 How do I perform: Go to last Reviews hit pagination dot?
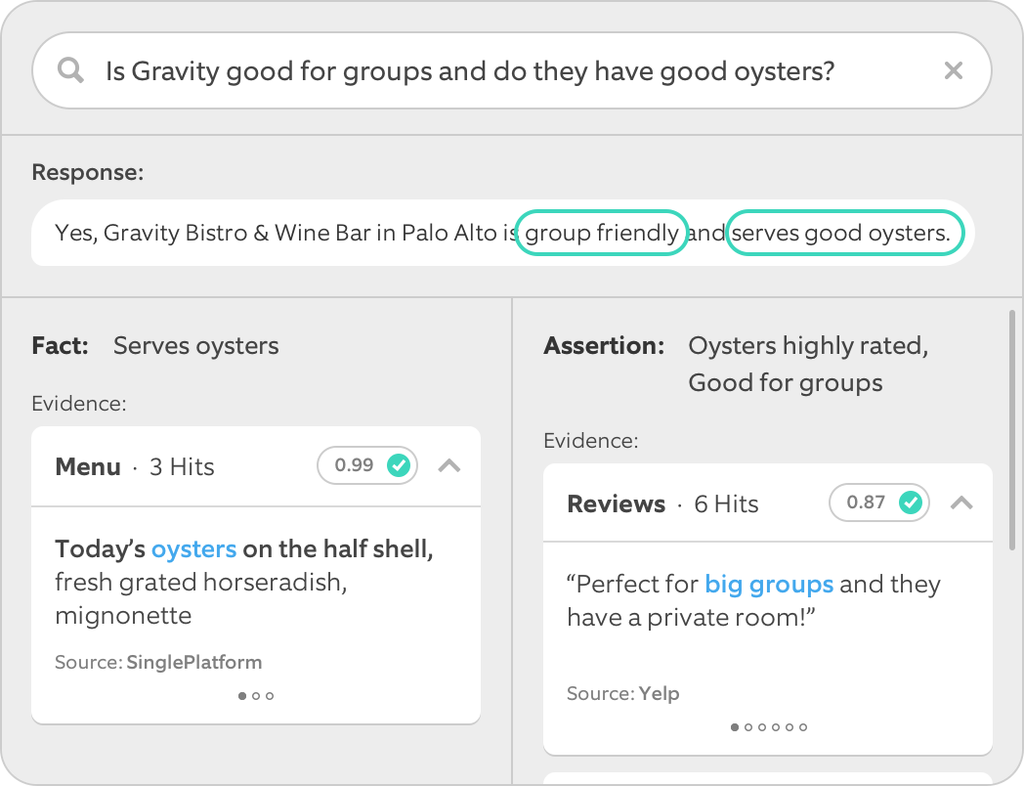803,727
